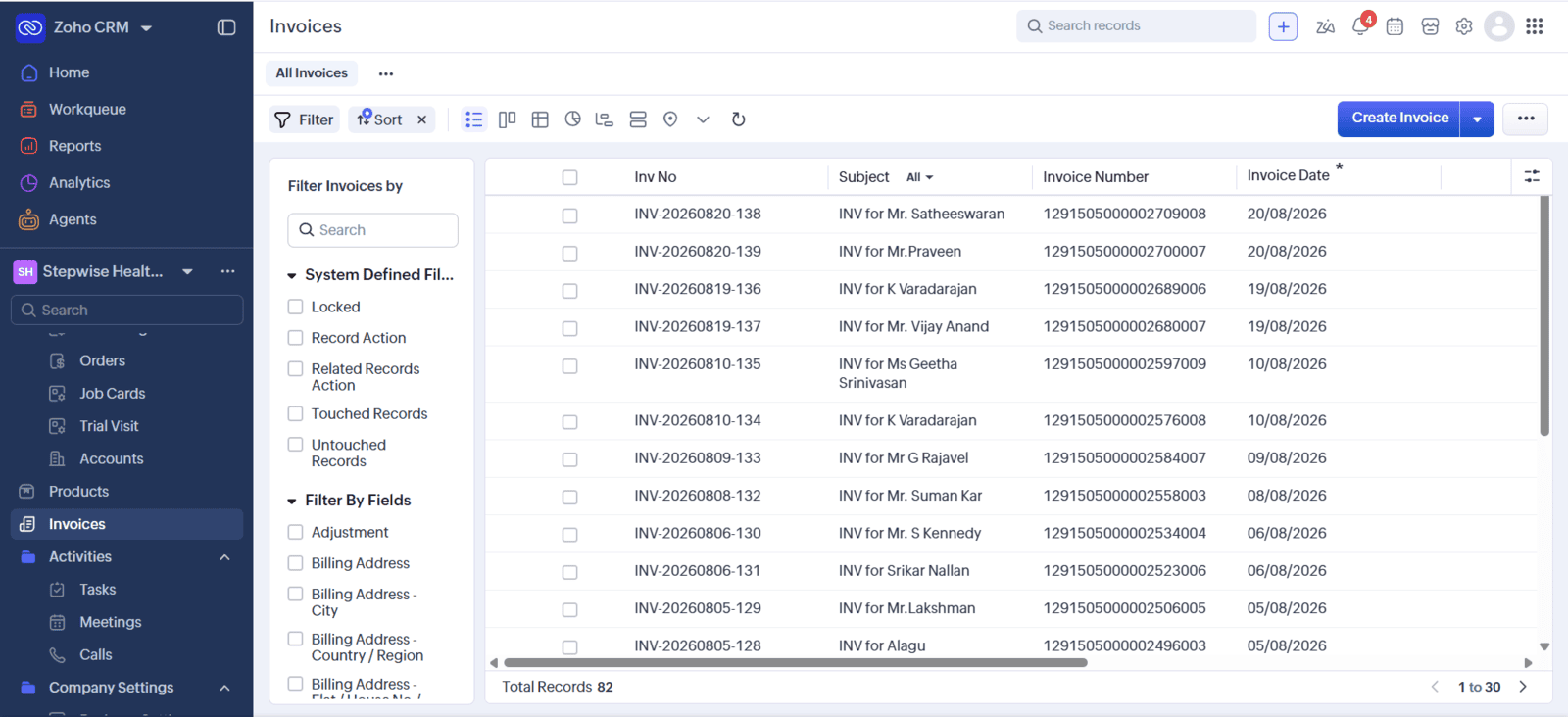This screenshot has height=717, width=1568.
Task: Open the Home module
Action: coord(69,72)
